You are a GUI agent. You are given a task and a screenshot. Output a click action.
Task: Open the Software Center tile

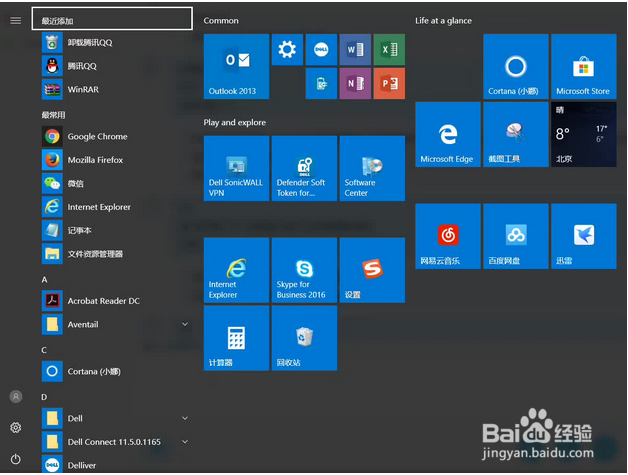[372, 168]
